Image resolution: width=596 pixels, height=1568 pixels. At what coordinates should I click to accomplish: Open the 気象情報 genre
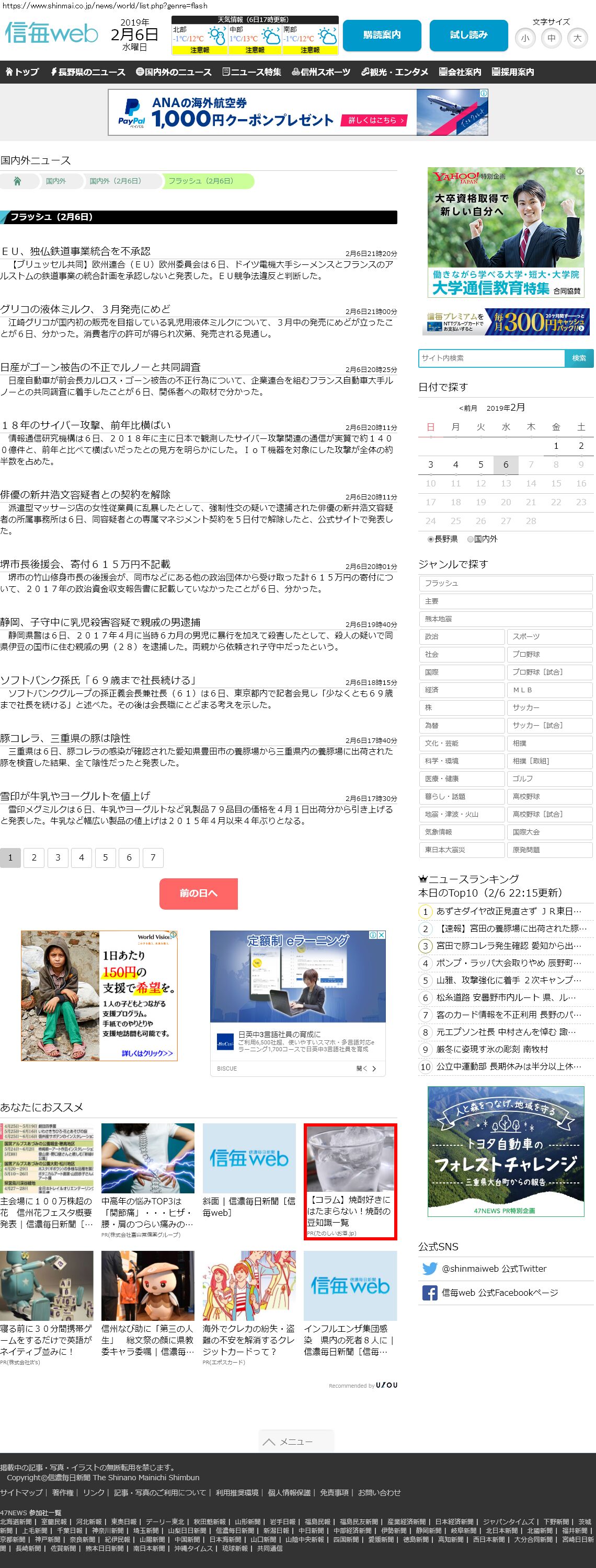click(462, 832)
